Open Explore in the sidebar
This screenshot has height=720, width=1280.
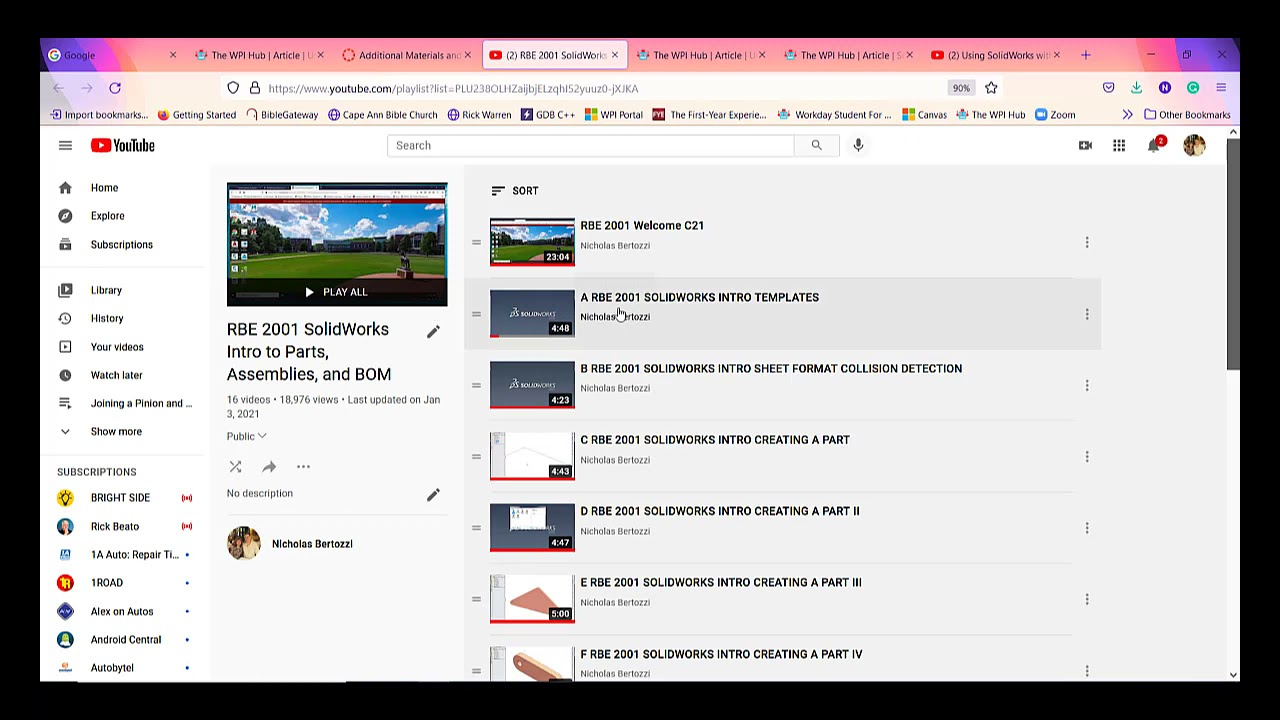107,216
